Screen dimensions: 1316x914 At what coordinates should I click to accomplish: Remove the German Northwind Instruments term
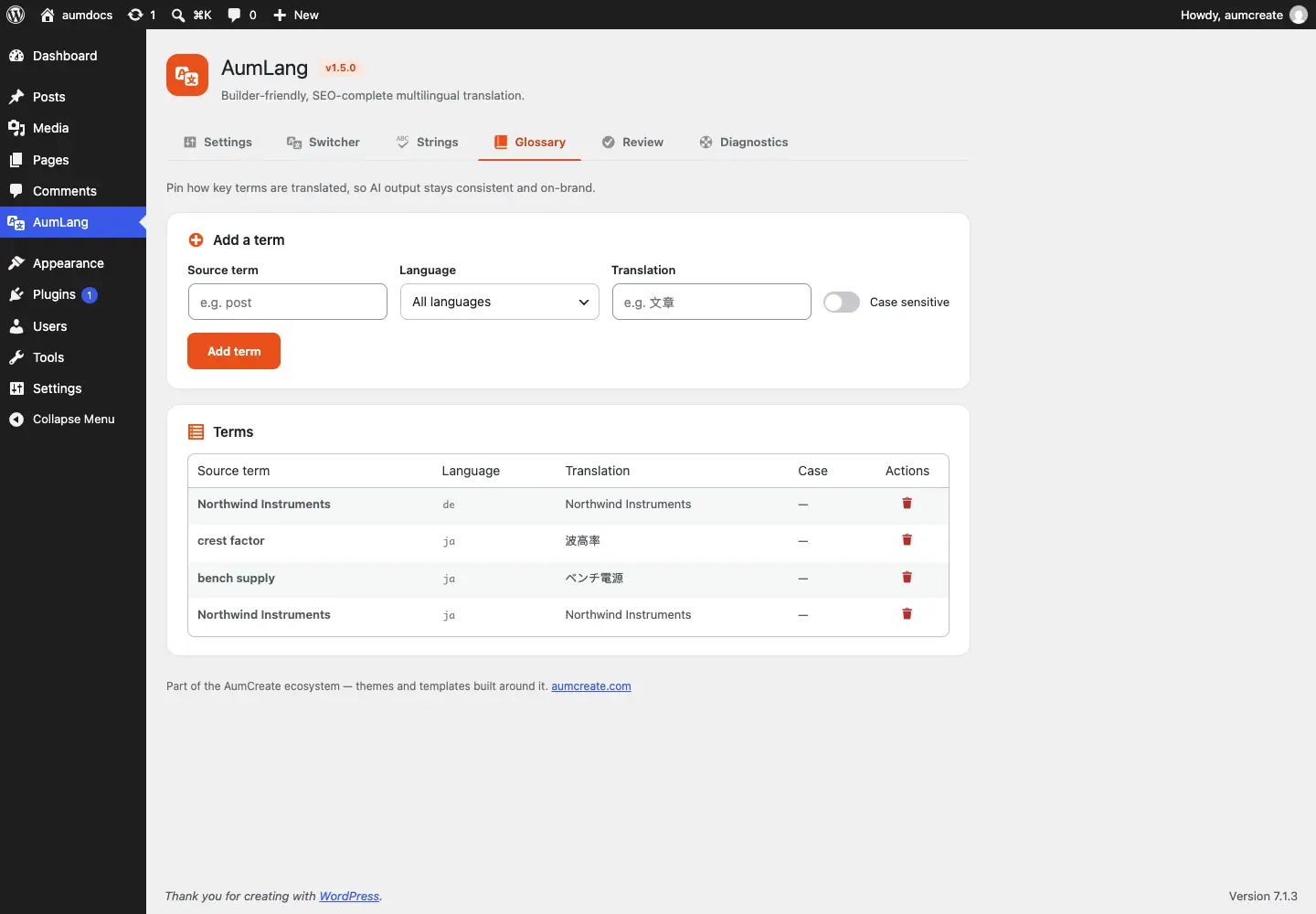click(907, 504)
